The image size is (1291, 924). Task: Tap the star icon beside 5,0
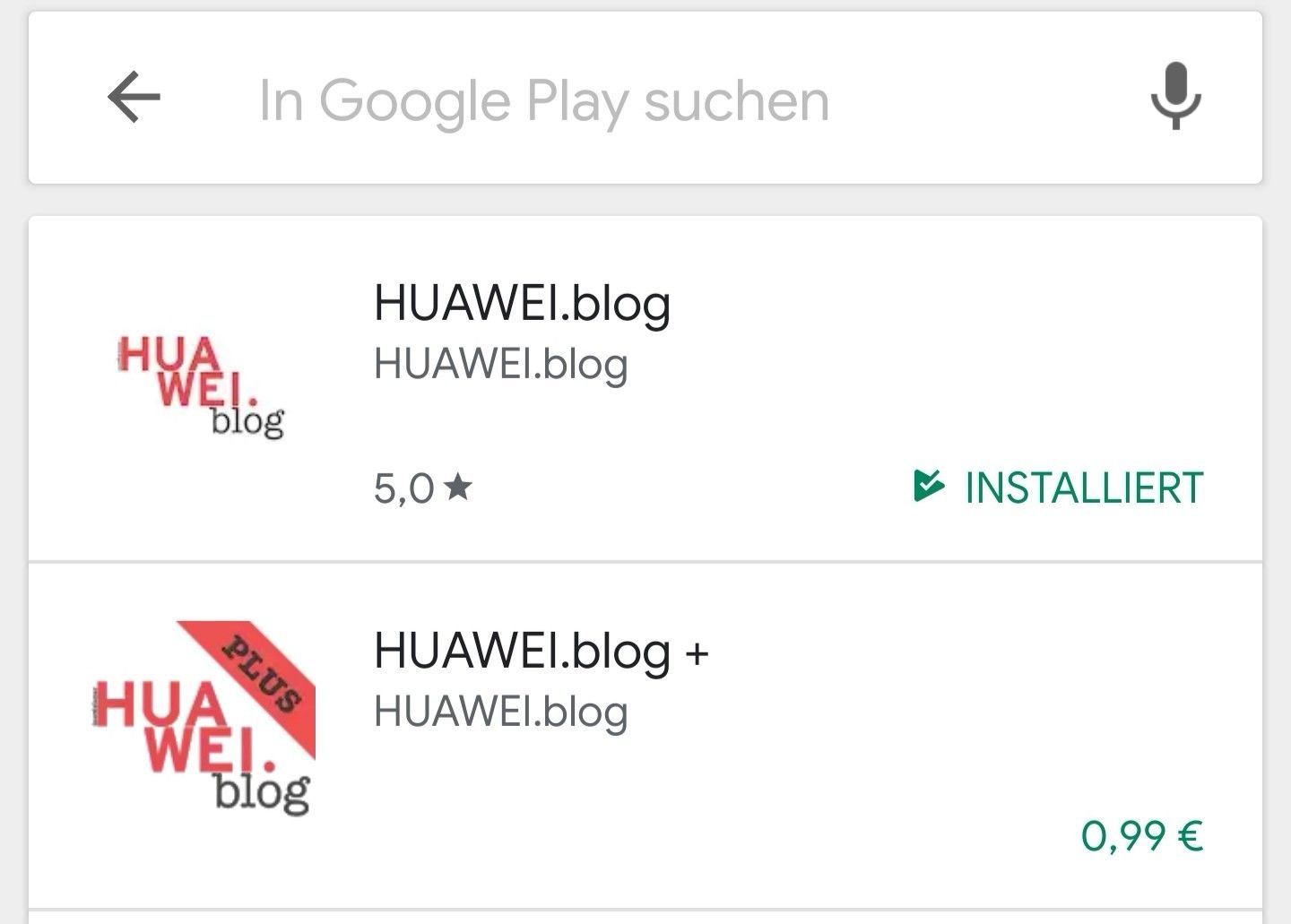(457, 487)
